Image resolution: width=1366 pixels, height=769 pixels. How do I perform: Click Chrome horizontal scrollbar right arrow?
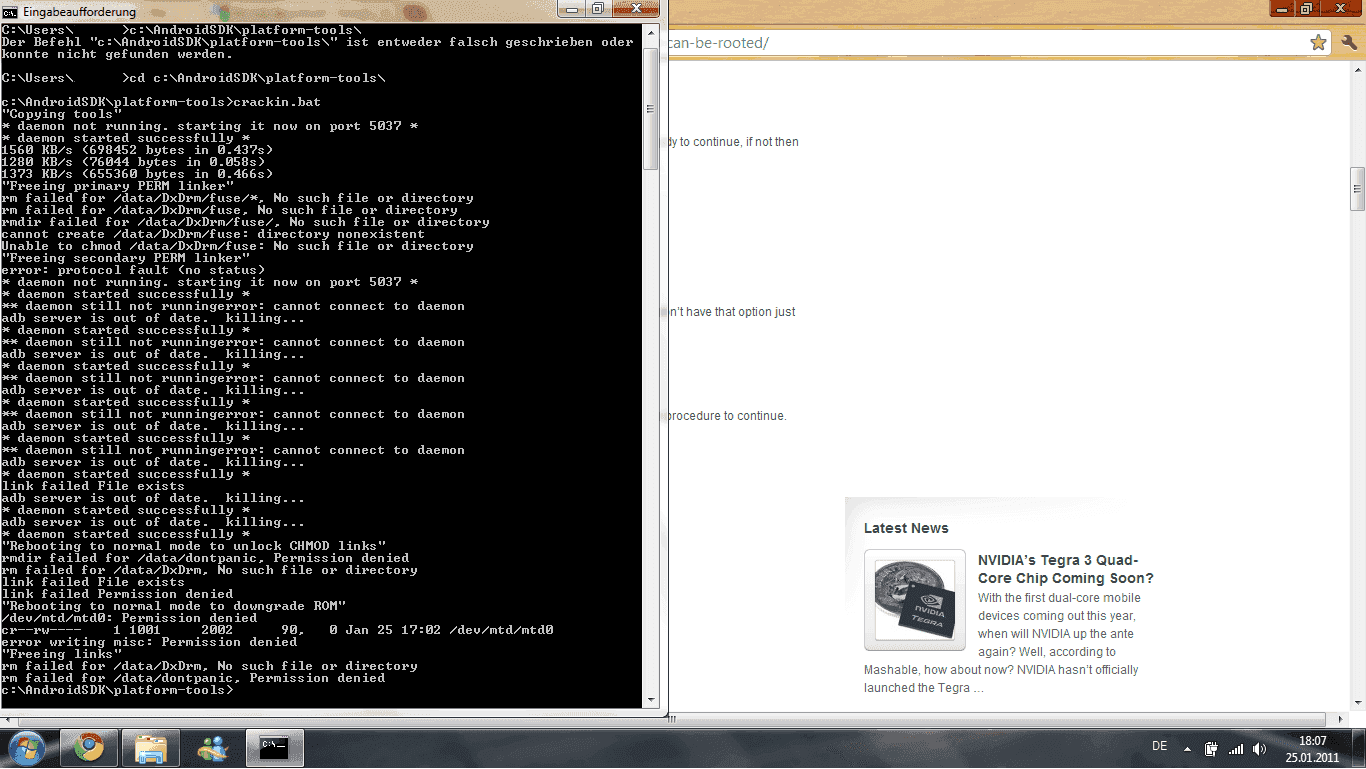pyautogui.click(x=1340, y=719)
